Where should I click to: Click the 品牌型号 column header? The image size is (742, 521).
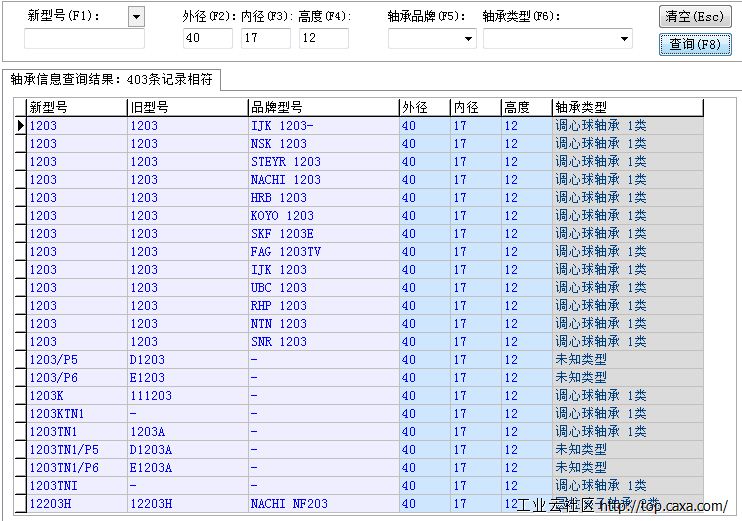tap(321, 107)
